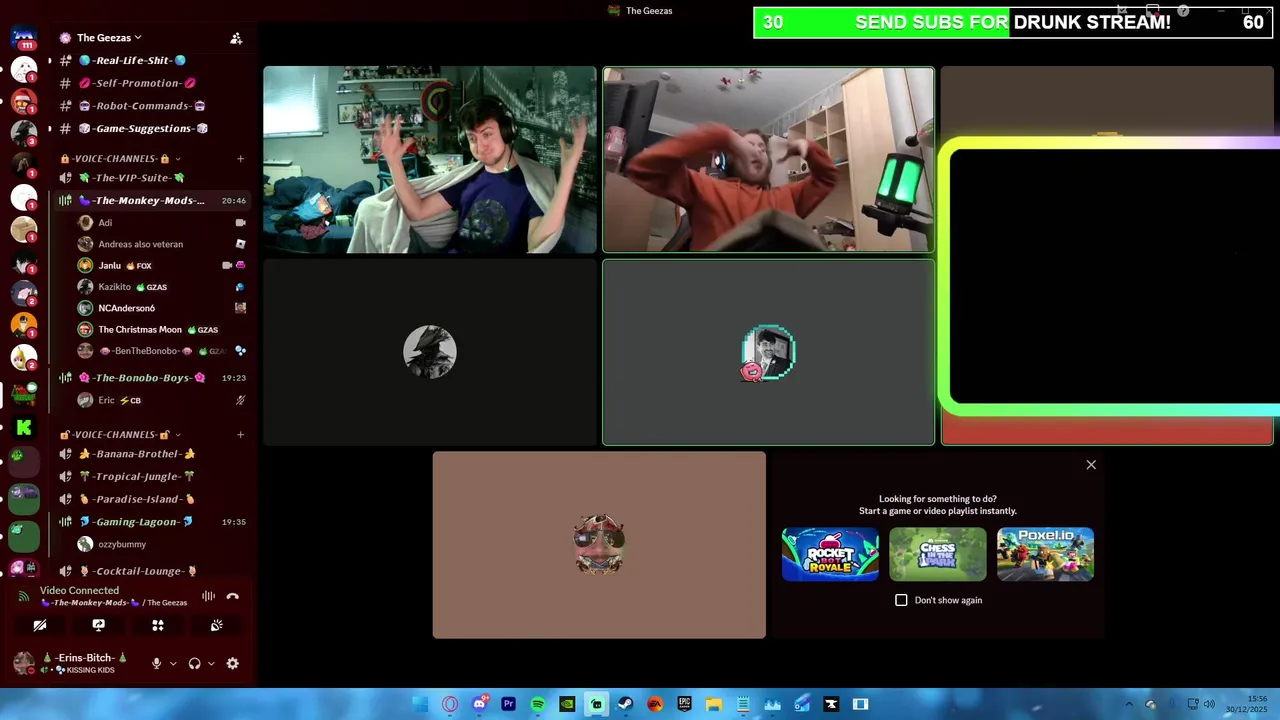The height and width of the screenshot is (720, 1280).
Task: Open the green K server icon
Action: click(x=24, y=428)
